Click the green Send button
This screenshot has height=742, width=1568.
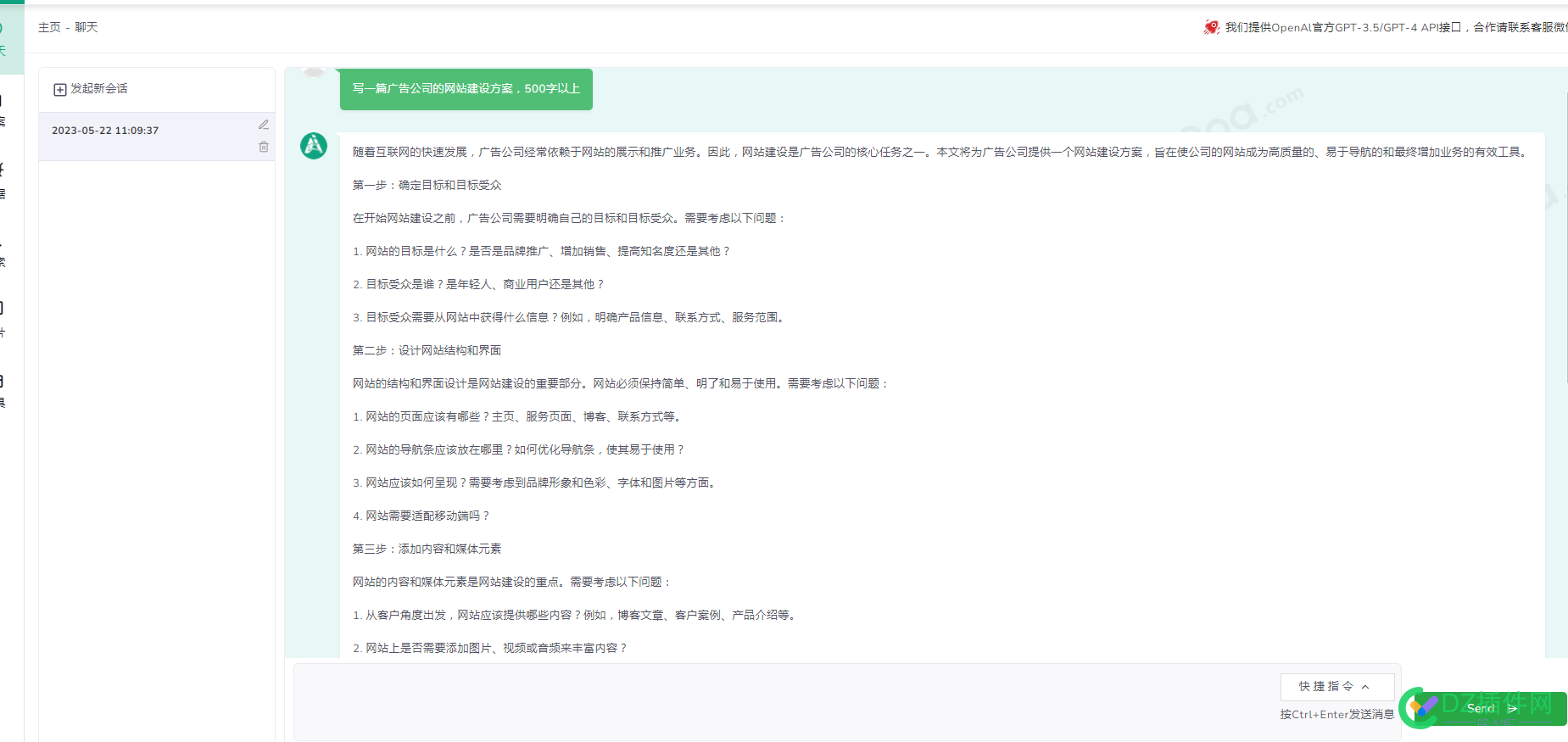click(x=1490, y=709)
